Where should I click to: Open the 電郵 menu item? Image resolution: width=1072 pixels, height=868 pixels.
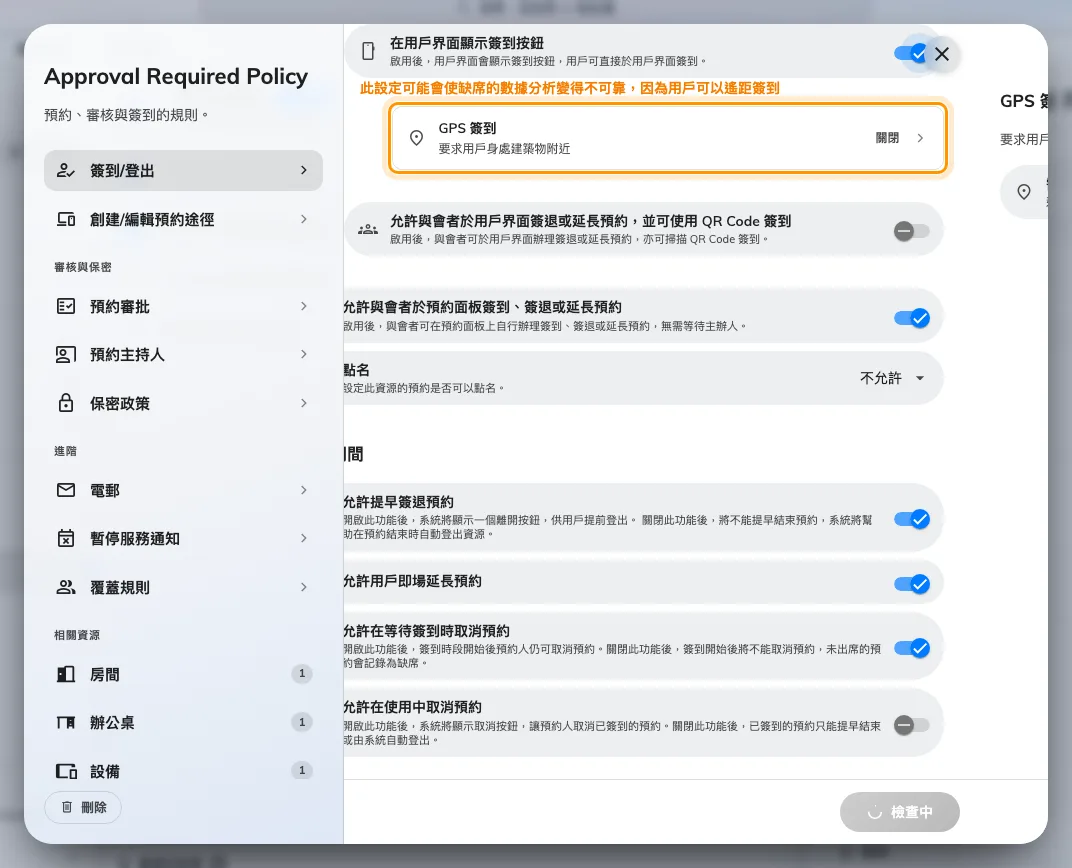(x=183, y=490)
